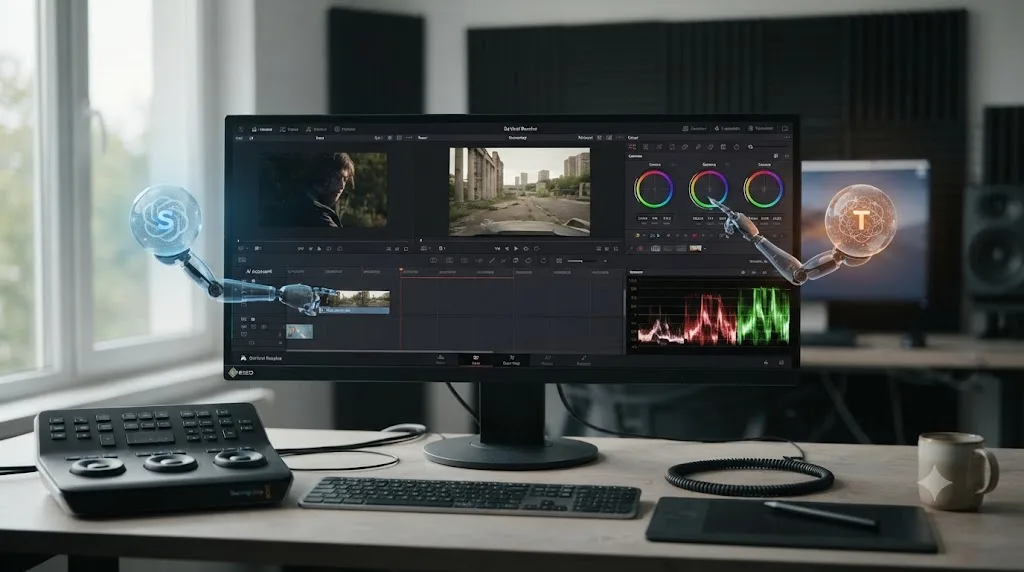The image size is (1024, 572).
Task: Select the large video clip on timeline track
Action: (357, 302)
